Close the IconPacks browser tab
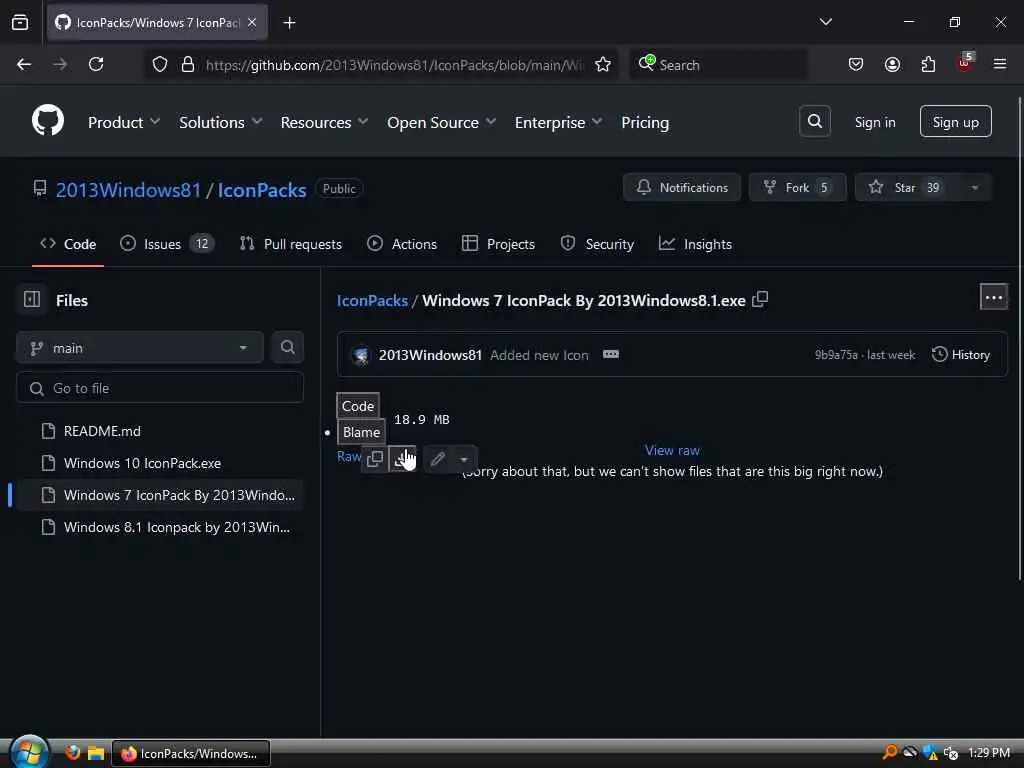 pyautogui.click(x=252, y=22)
